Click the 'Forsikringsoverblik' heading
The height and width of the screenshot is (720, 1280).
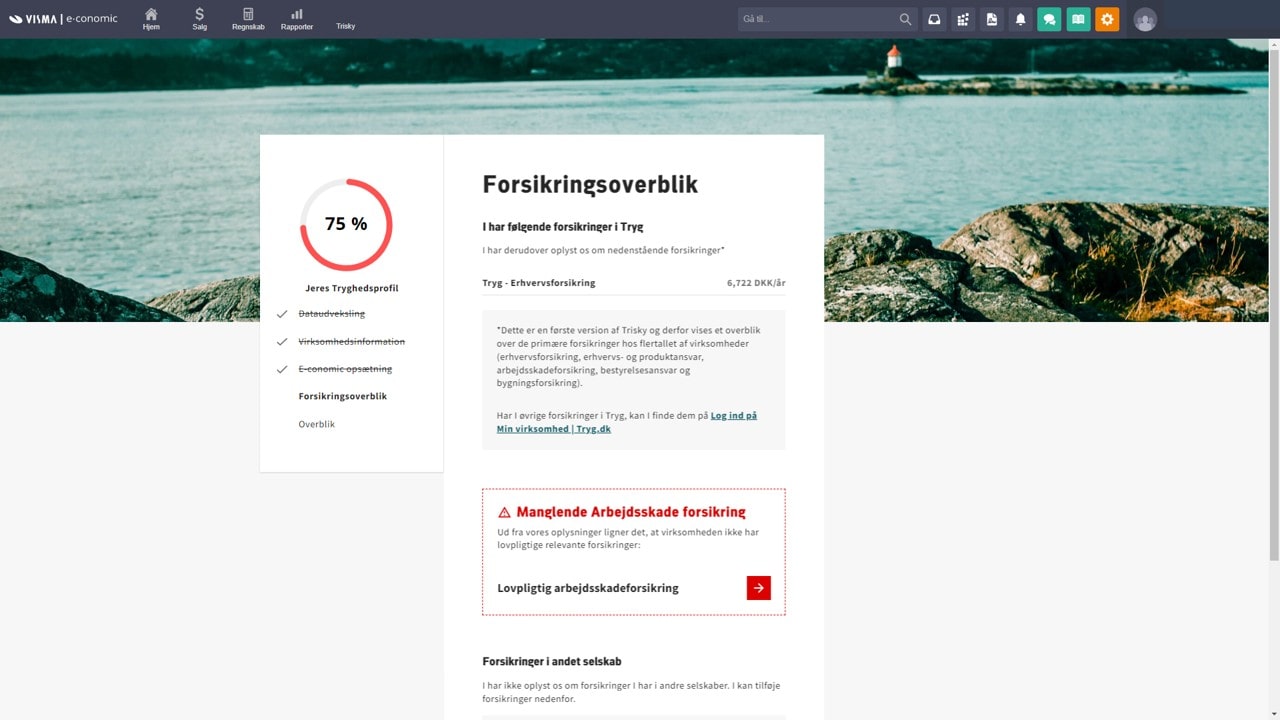[x=590, y=184]
